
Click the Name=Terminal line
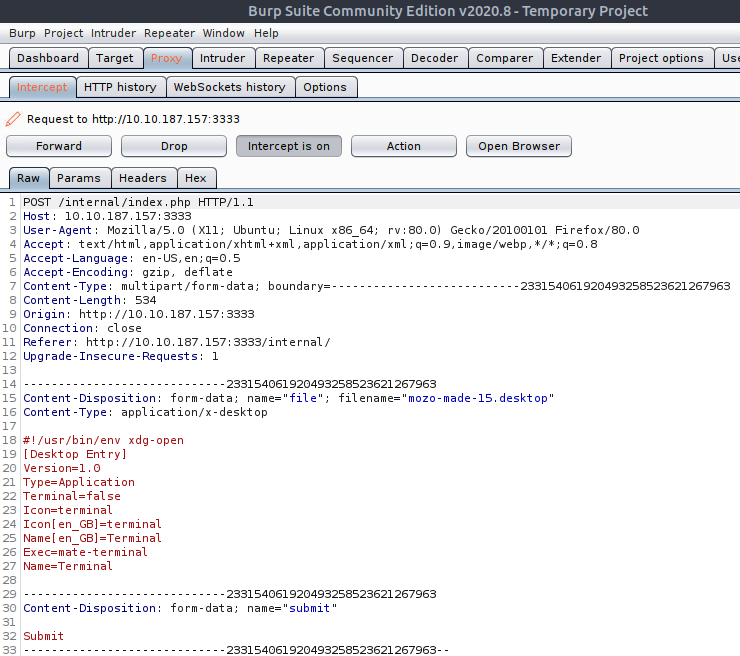coord(68,566)
